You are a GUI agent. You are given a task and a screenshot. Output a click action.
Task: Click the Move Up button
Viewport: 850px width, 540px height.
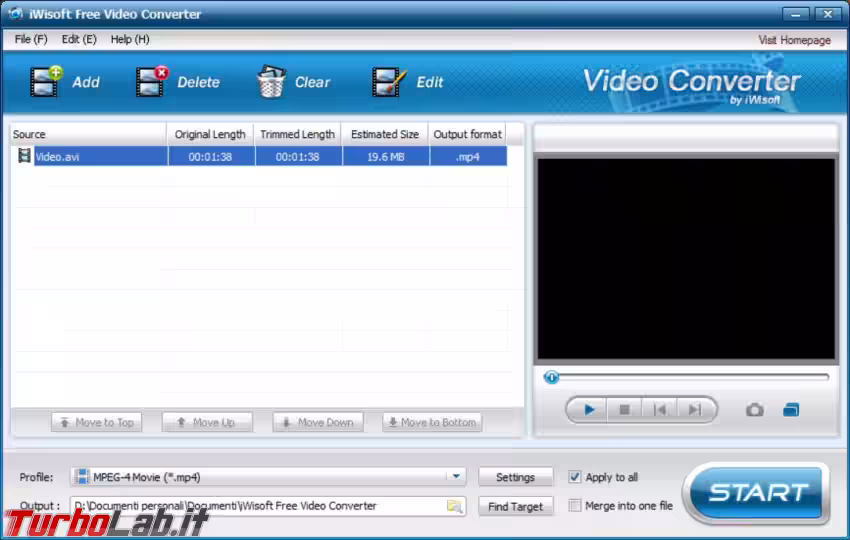click(207, 422)
